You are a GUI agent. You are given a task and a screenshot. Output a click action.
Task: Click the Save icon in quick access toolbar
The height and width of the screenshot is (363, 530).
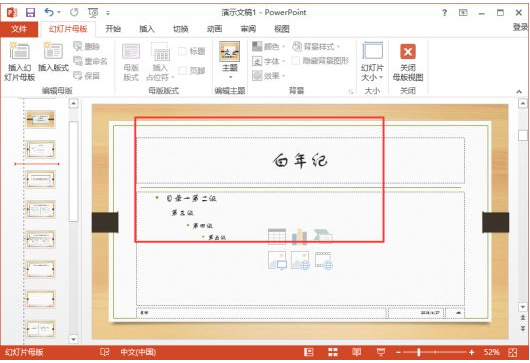[x=30, y=13]
